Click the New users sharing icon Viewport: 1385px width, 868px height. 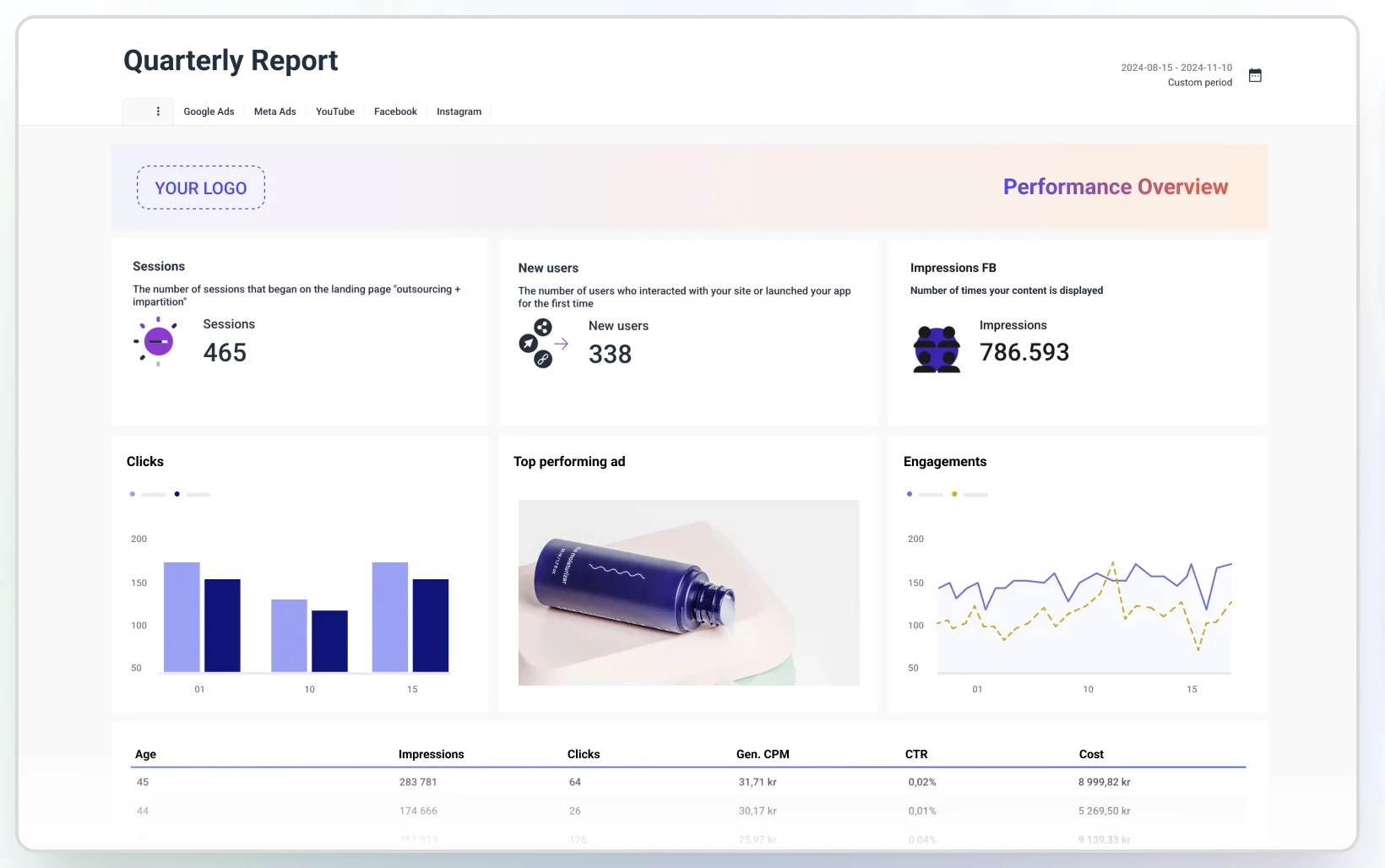point(542,343)
